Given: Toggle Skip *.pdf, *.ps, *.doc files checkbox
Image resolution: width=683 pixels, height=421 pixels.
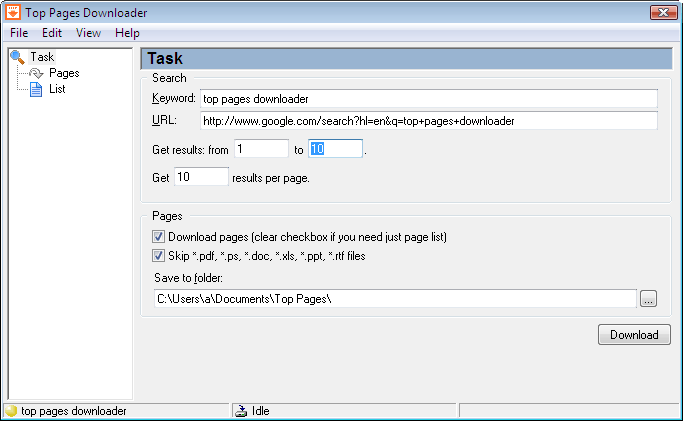Looking at the screenshot, I should 158,256.
